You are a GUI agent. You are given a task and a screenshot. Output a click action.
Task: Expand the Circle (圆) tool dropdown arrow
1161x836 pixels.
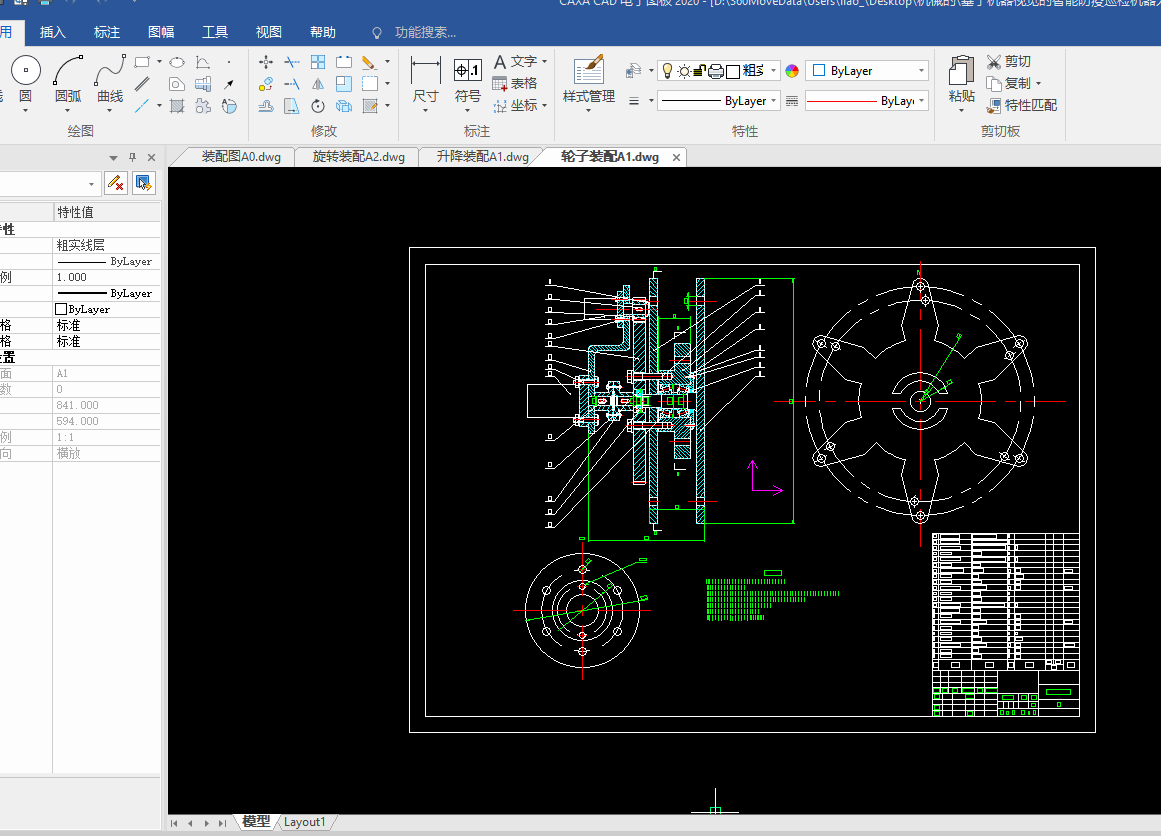pos(25,110)
